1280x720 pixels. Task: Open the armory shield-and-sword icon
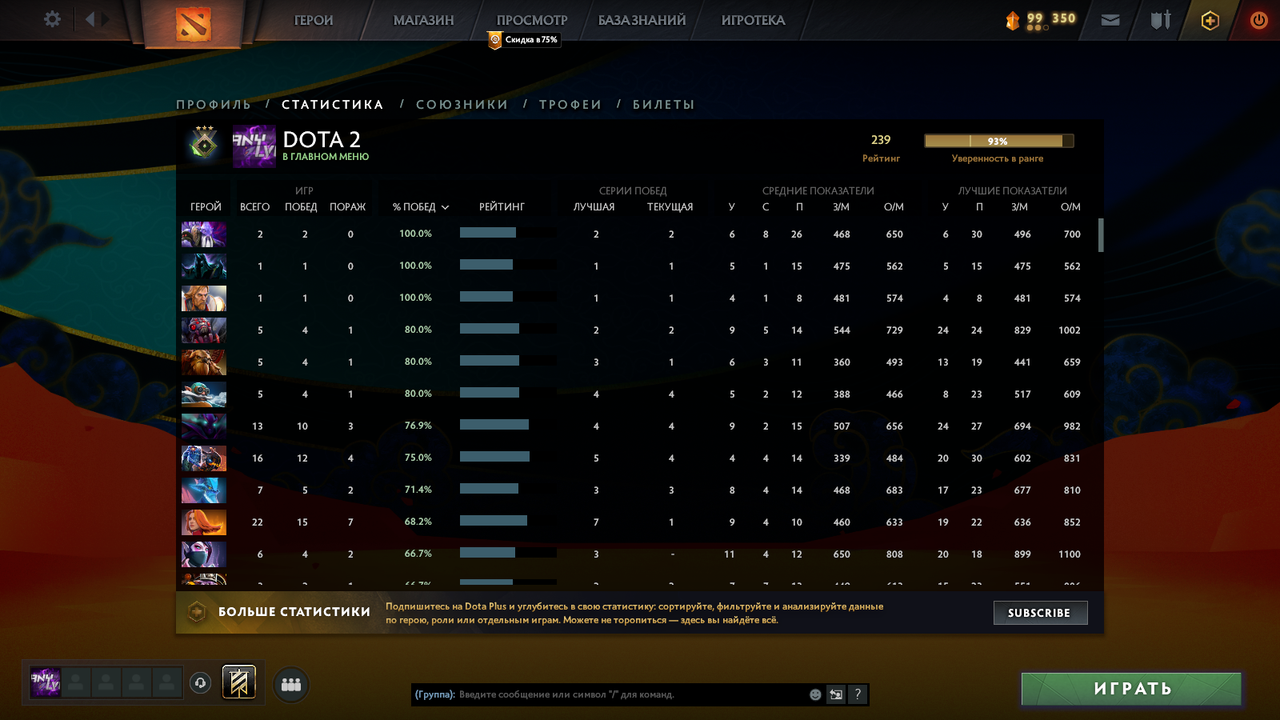pos(1160,19)
